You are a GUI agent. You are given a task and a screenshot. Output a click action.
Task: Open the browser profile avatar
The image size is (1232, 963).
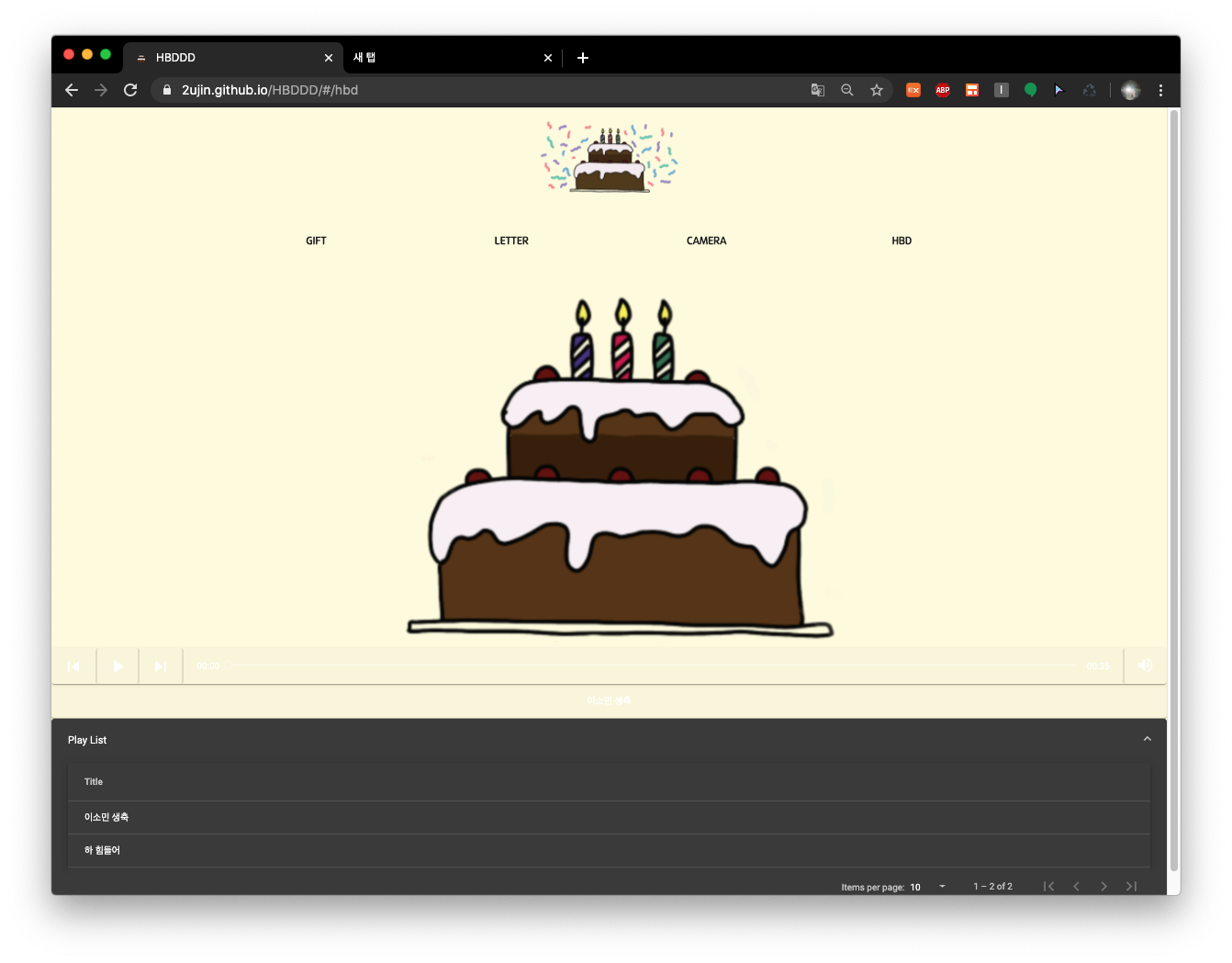(1130, 90)
